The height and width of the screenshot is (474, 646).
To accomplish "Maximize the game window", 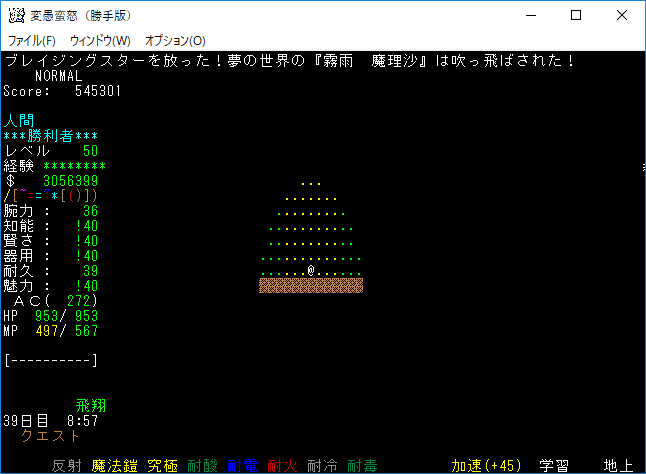I will pos(576,15).
